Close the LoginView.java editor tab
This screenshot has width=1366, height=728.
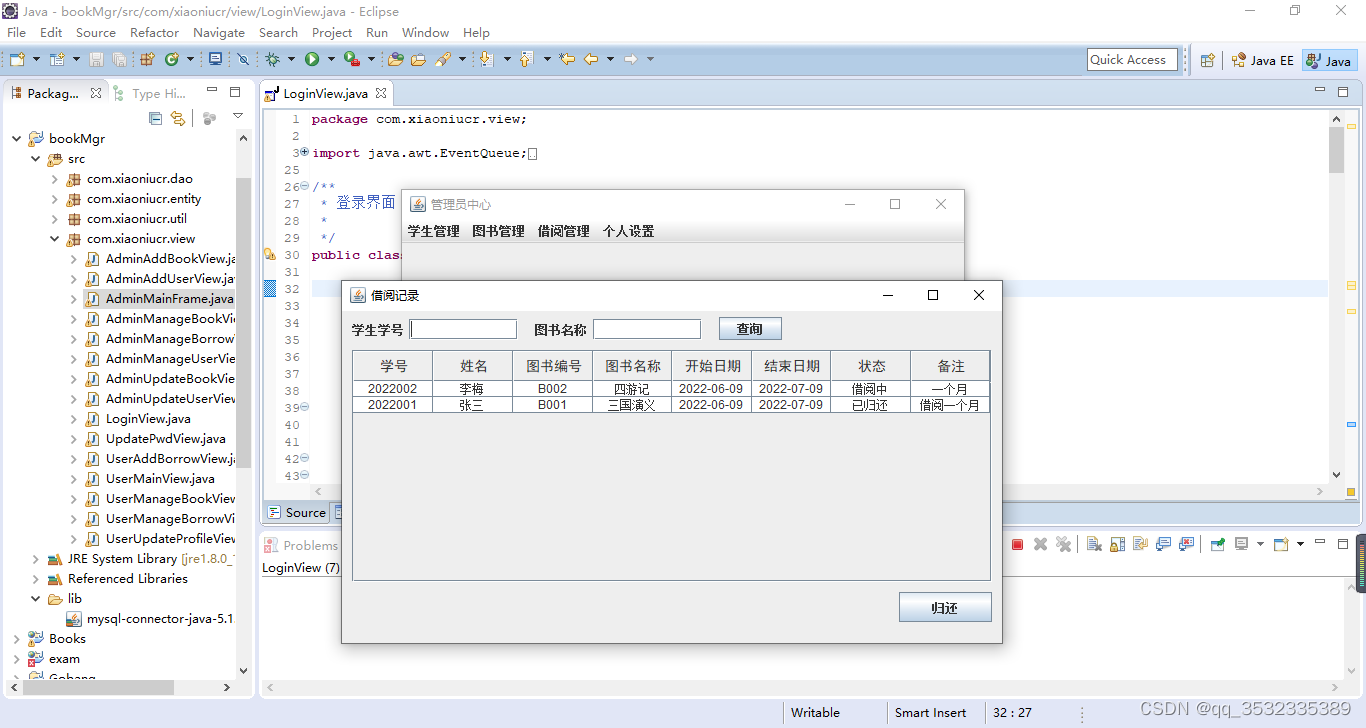click(x=381, y=93)
